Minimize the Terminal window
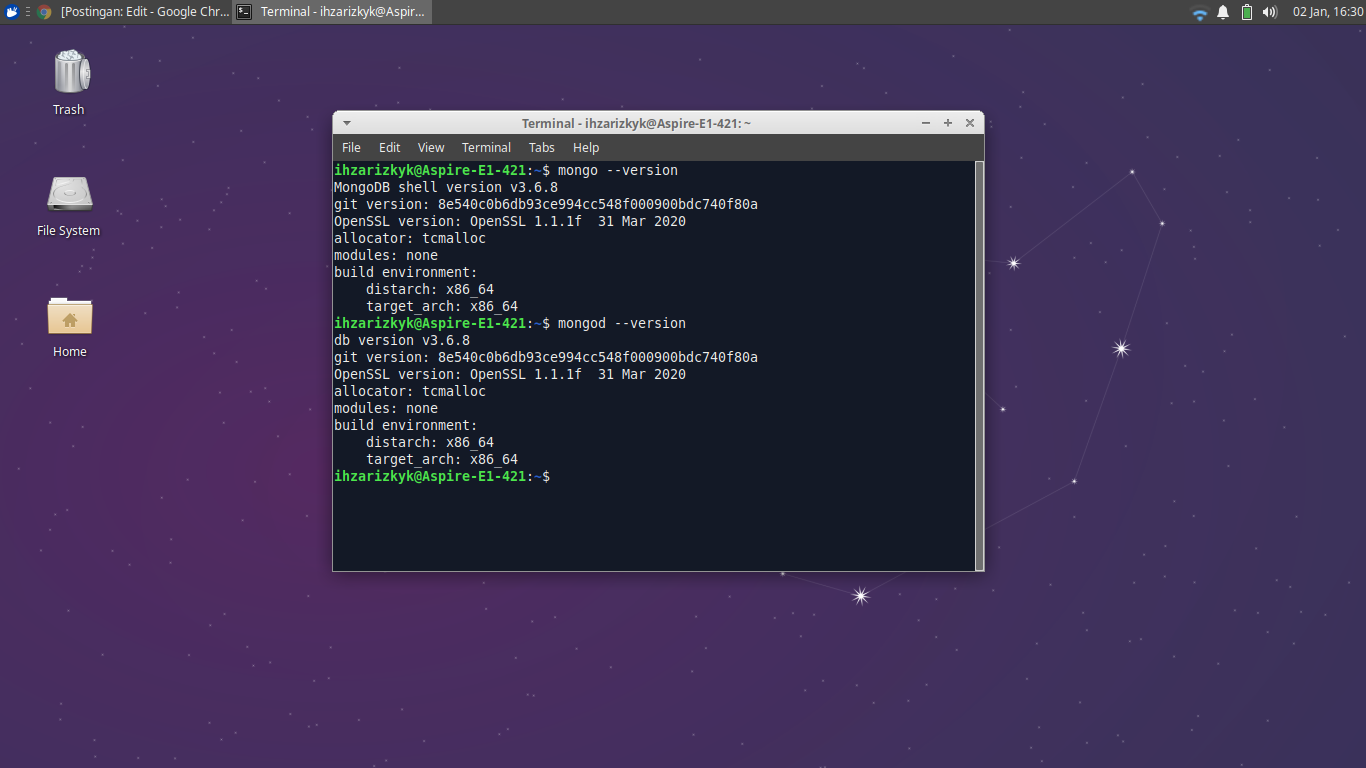This screenshot has width=1366, height=768. pyautogui.click(x=926, y=123)
